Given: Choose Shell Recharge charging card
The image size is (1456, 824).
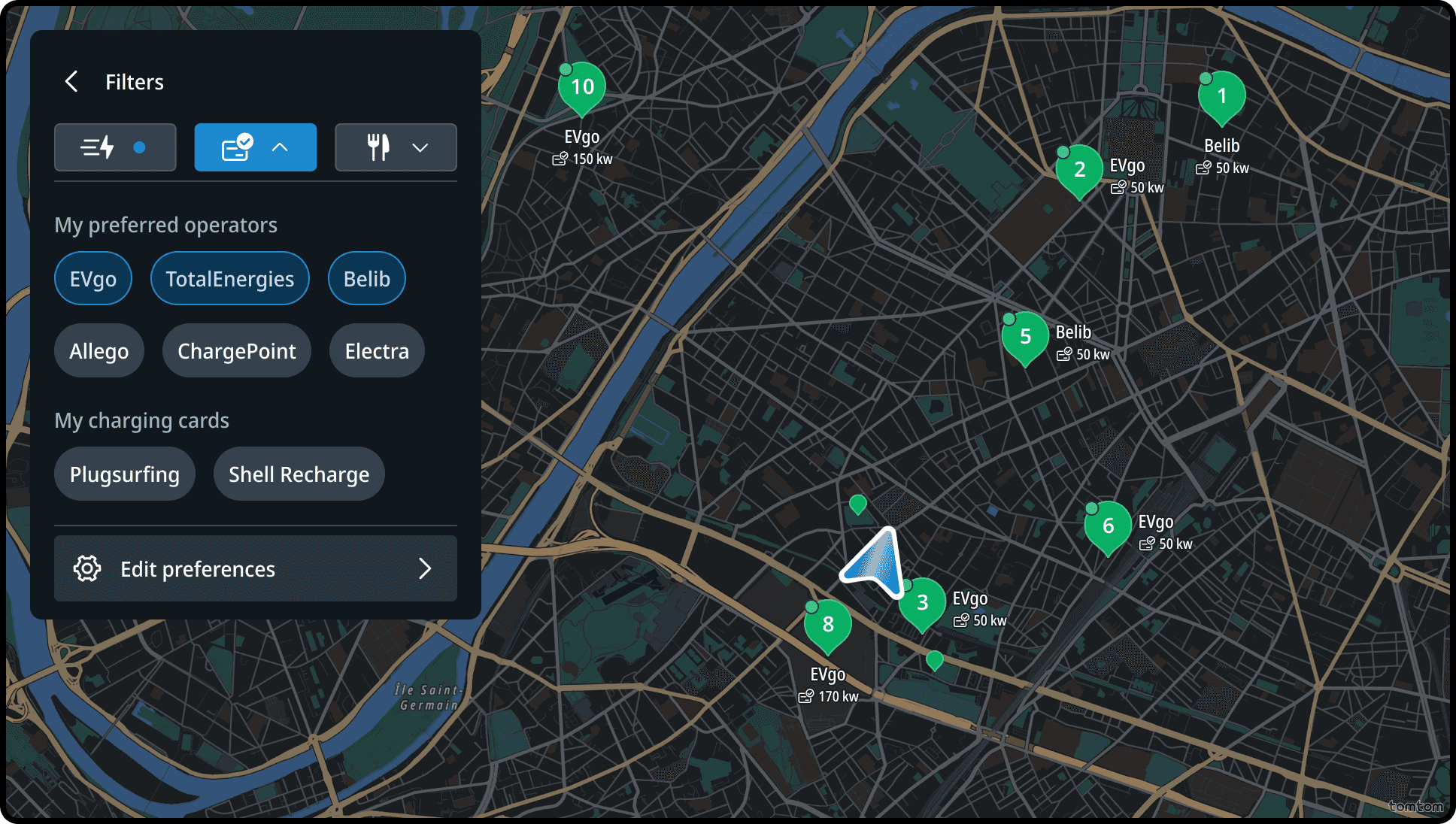Looking at the screenshot, I should click(299, 474).
